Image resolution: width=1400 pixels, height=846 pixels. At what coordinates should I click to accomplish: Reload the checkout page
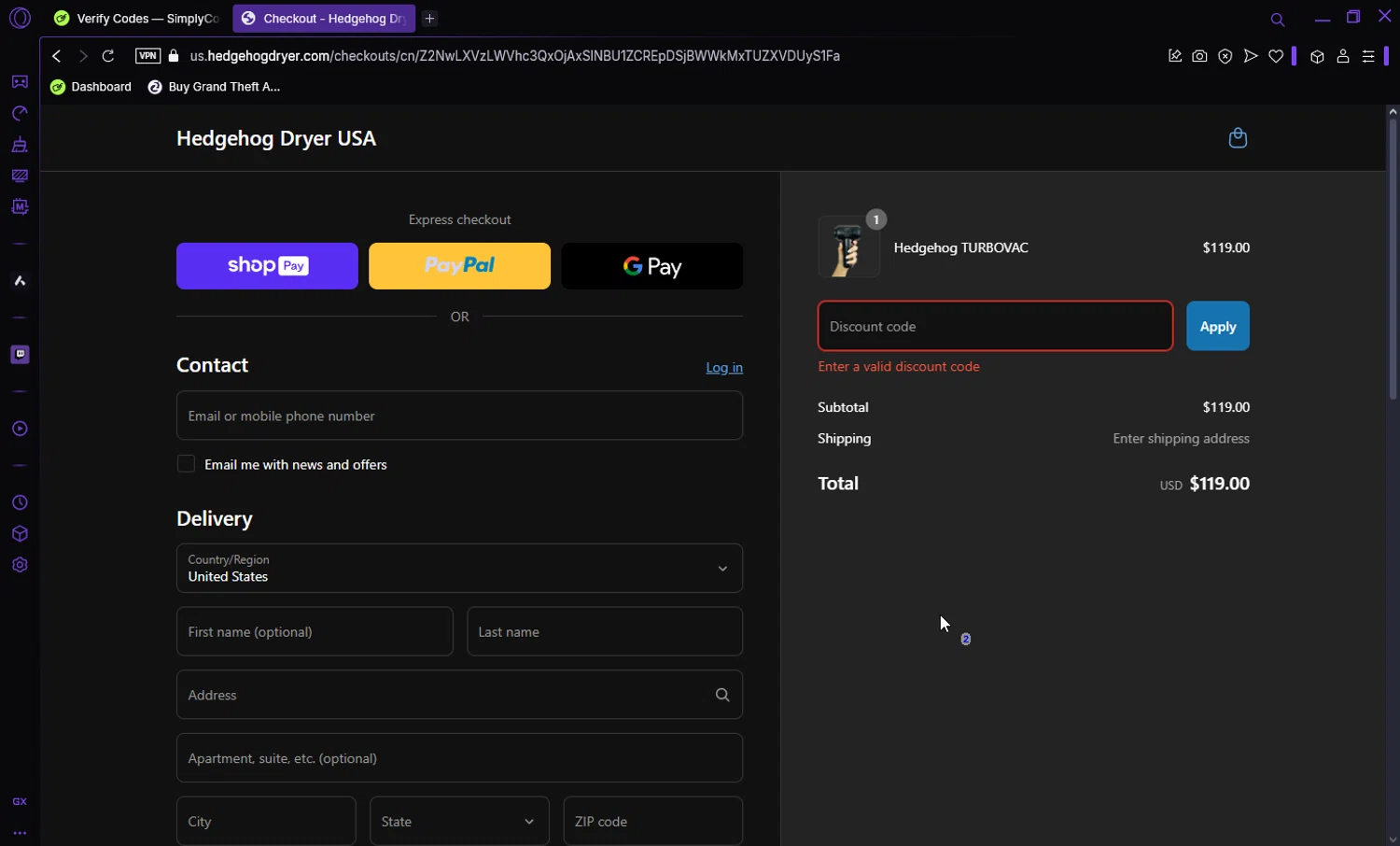click(108, 56)
